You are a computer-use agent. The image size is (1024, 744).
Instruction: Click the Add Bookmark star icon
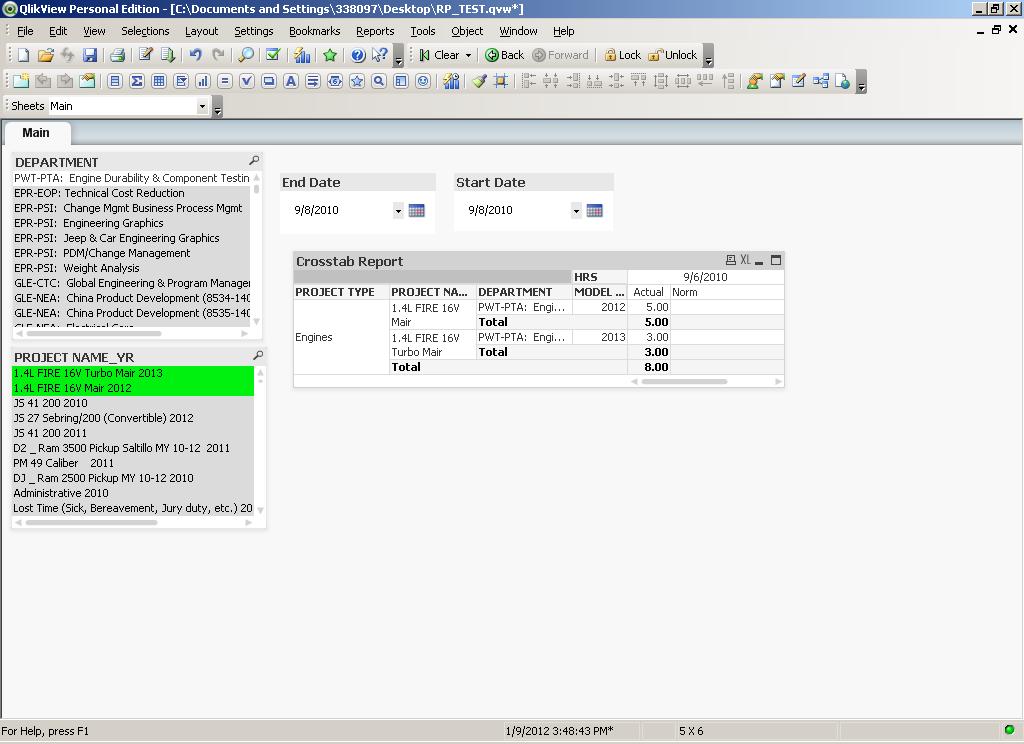[330, 56]
